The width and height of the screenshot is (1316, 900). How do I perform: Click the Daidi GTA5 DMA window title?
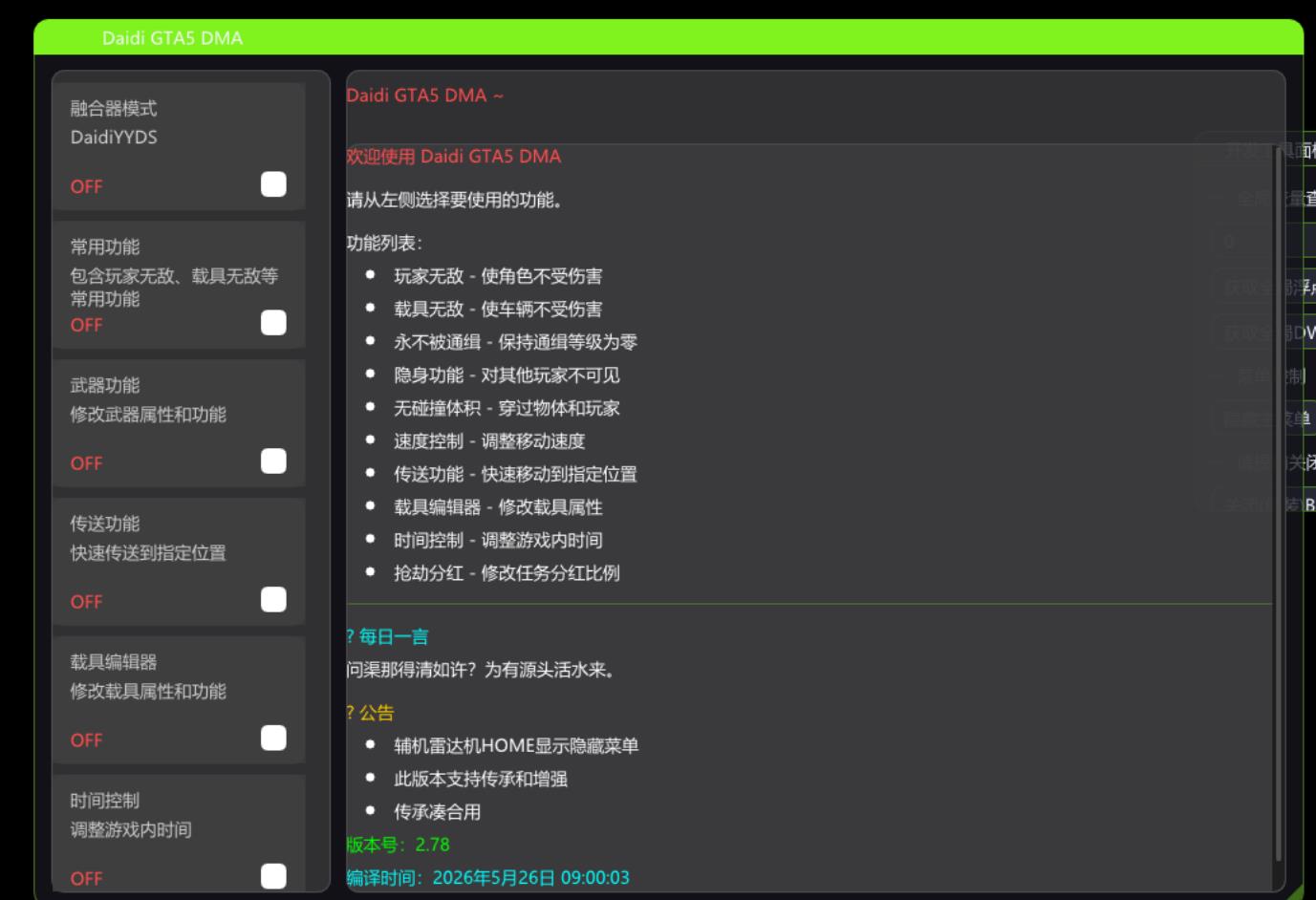(x=173, y=38)
